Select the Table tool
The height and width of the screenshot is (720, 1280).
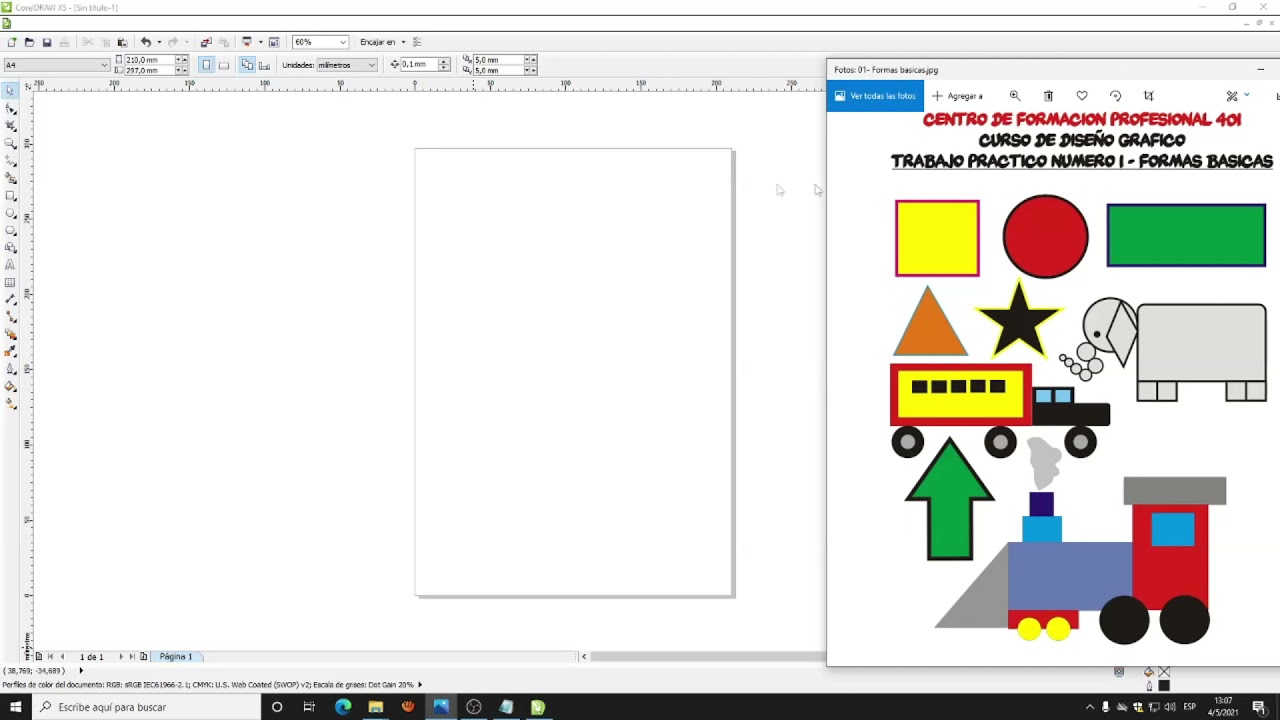pyautogui.click(x=11, y=282)
